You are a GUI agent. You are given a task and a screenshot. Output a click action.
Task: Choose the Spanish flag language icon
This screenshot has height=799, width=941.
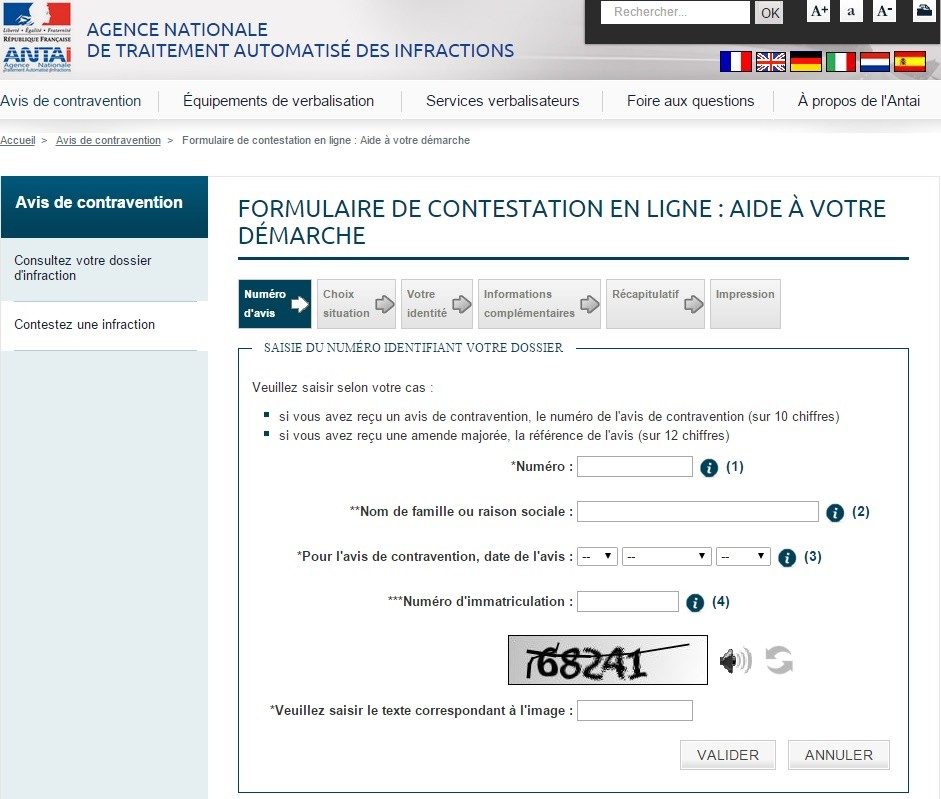[909, 62]
